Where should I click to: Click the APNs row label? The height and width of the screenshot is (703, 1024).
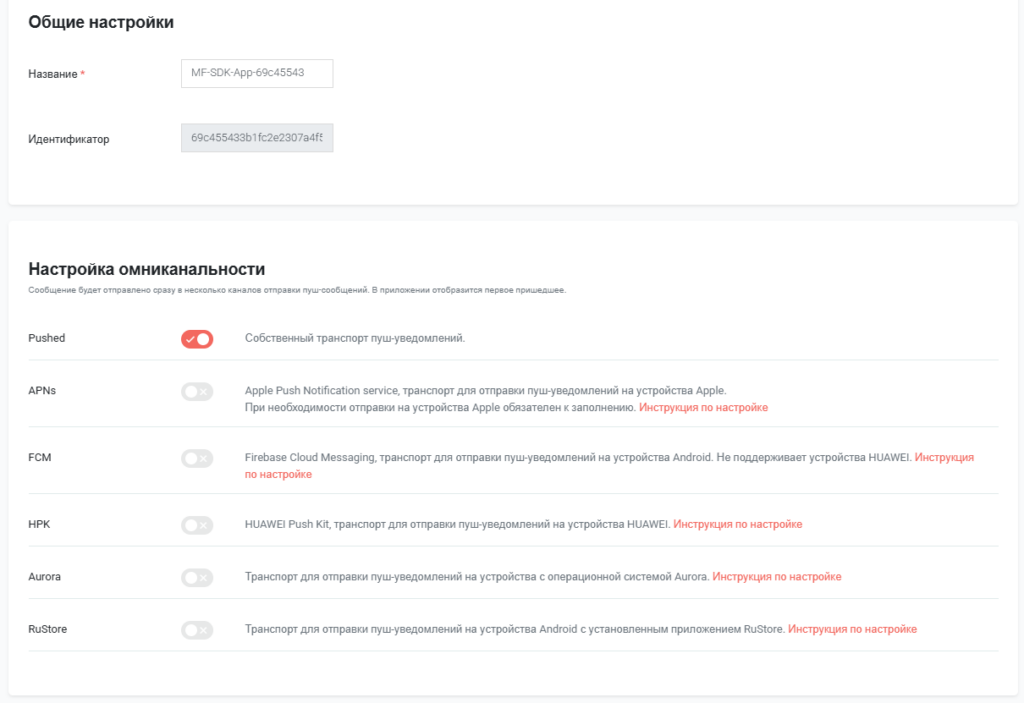(x=42, y=390)
